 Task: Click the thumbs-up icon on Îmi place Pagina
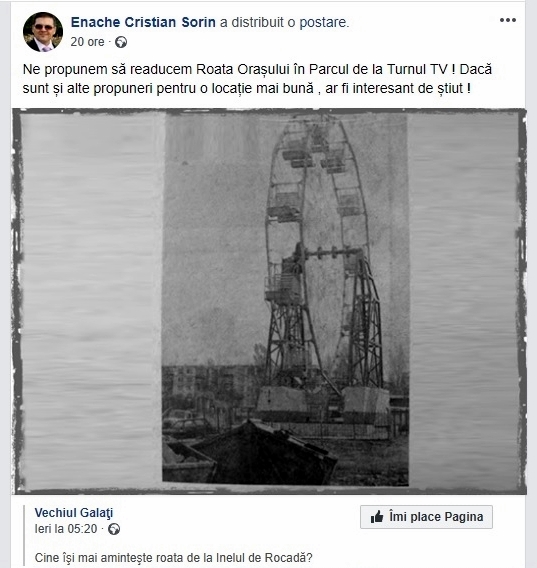tap(377, 517)
